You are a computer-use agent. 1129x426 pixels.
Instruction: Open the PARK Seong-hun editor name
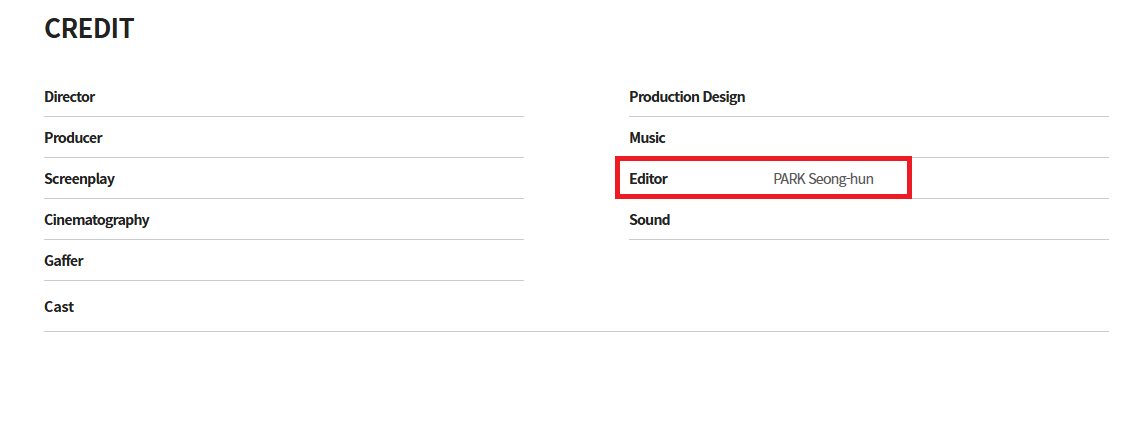point(824,178)
